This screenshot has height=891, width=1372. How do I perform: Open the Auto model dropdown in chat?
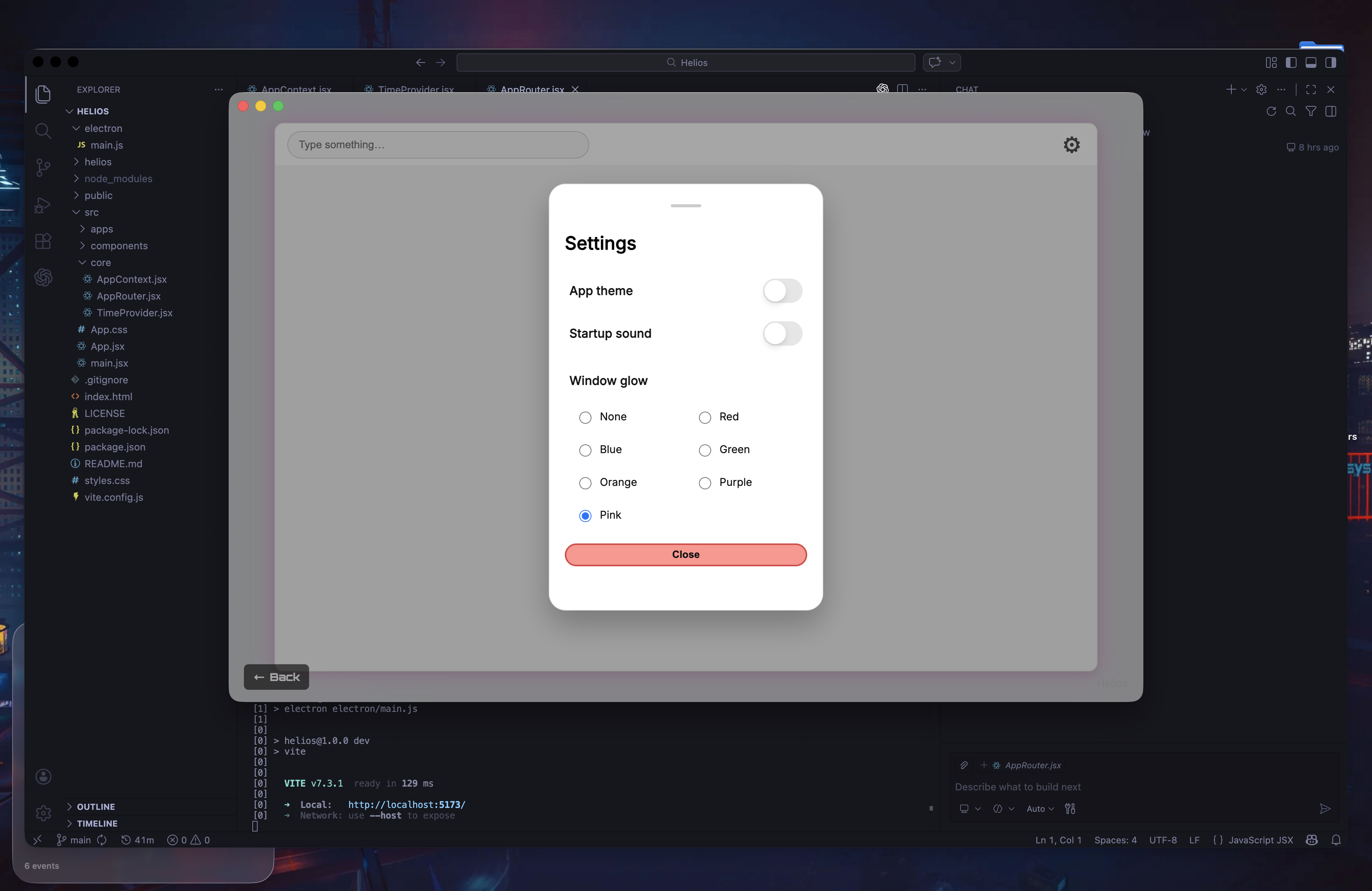[x=1040, y=809]
